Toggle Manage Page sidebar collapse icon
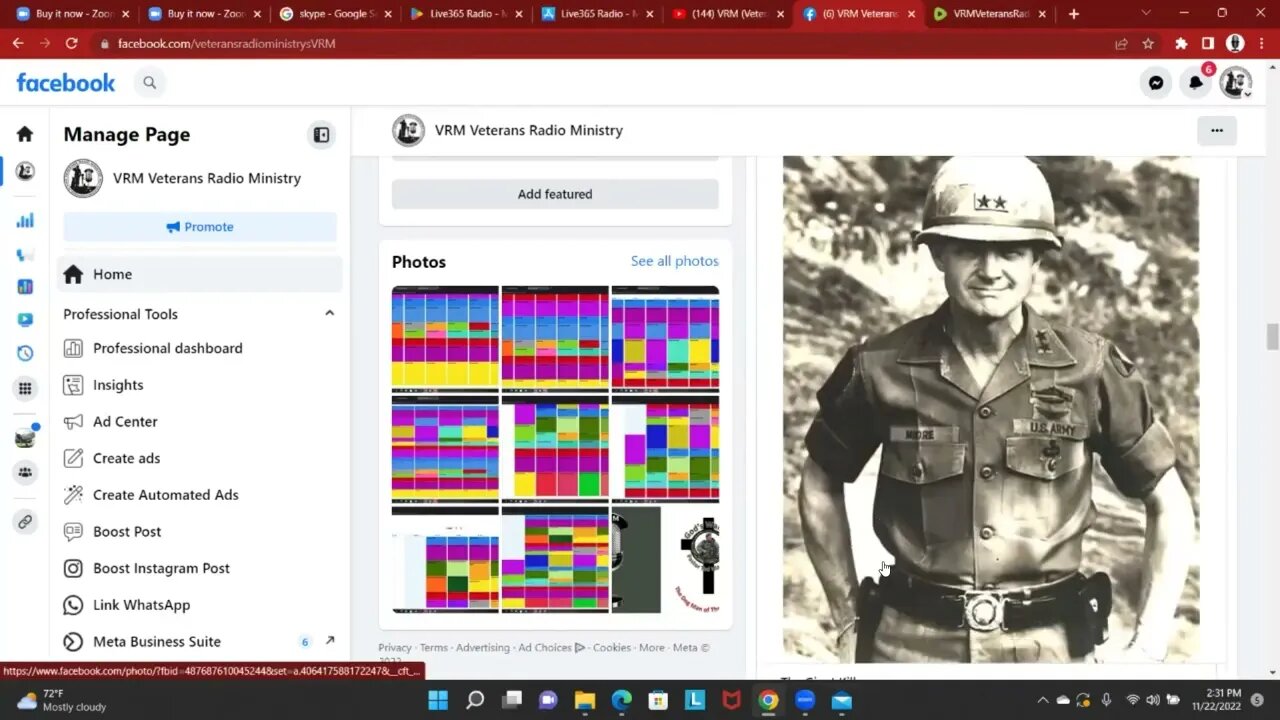1280x720 pixels. tap(321, 135)
